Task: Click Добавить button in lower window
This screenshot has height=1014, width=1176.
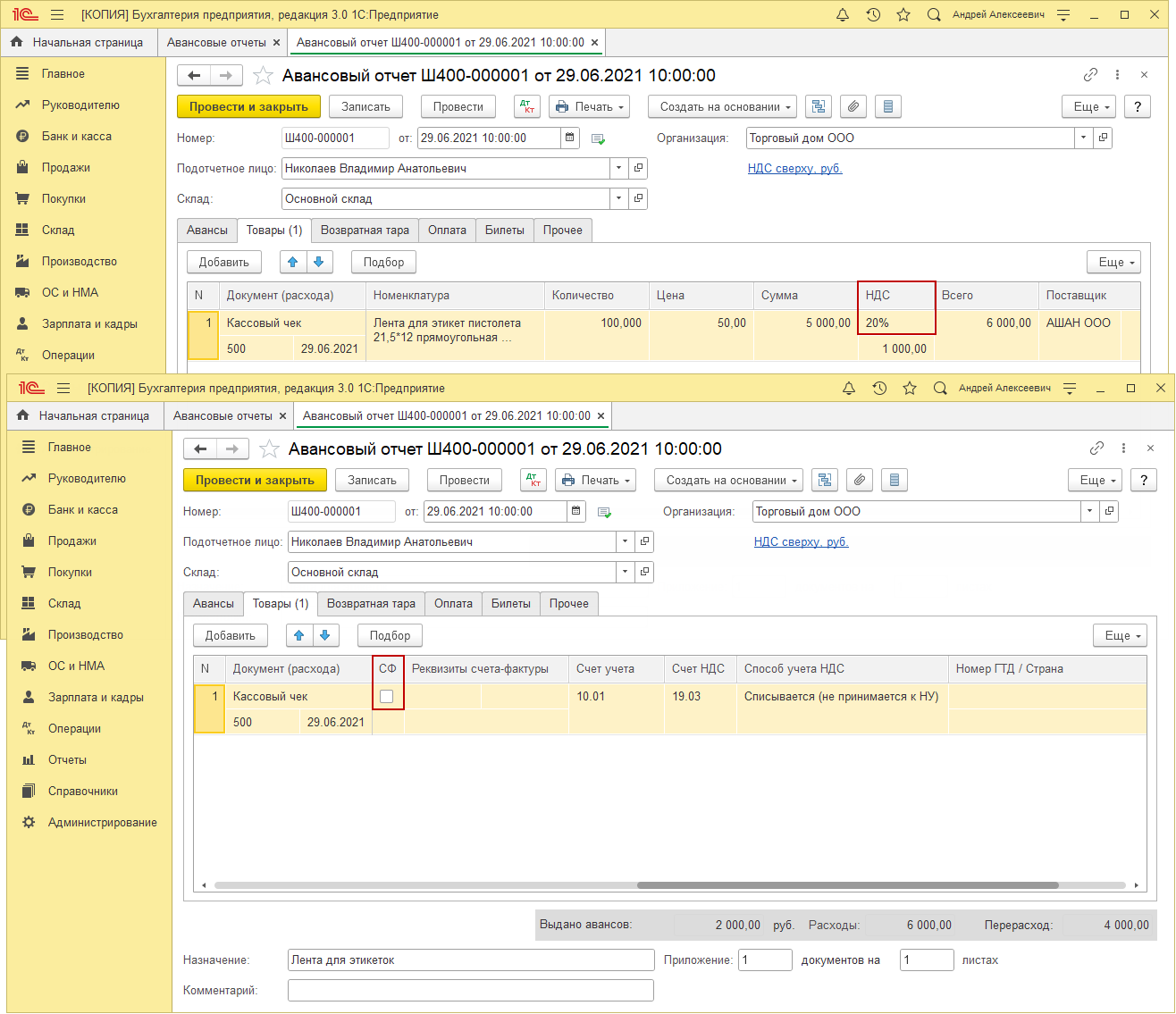Action: pos(231,635)
